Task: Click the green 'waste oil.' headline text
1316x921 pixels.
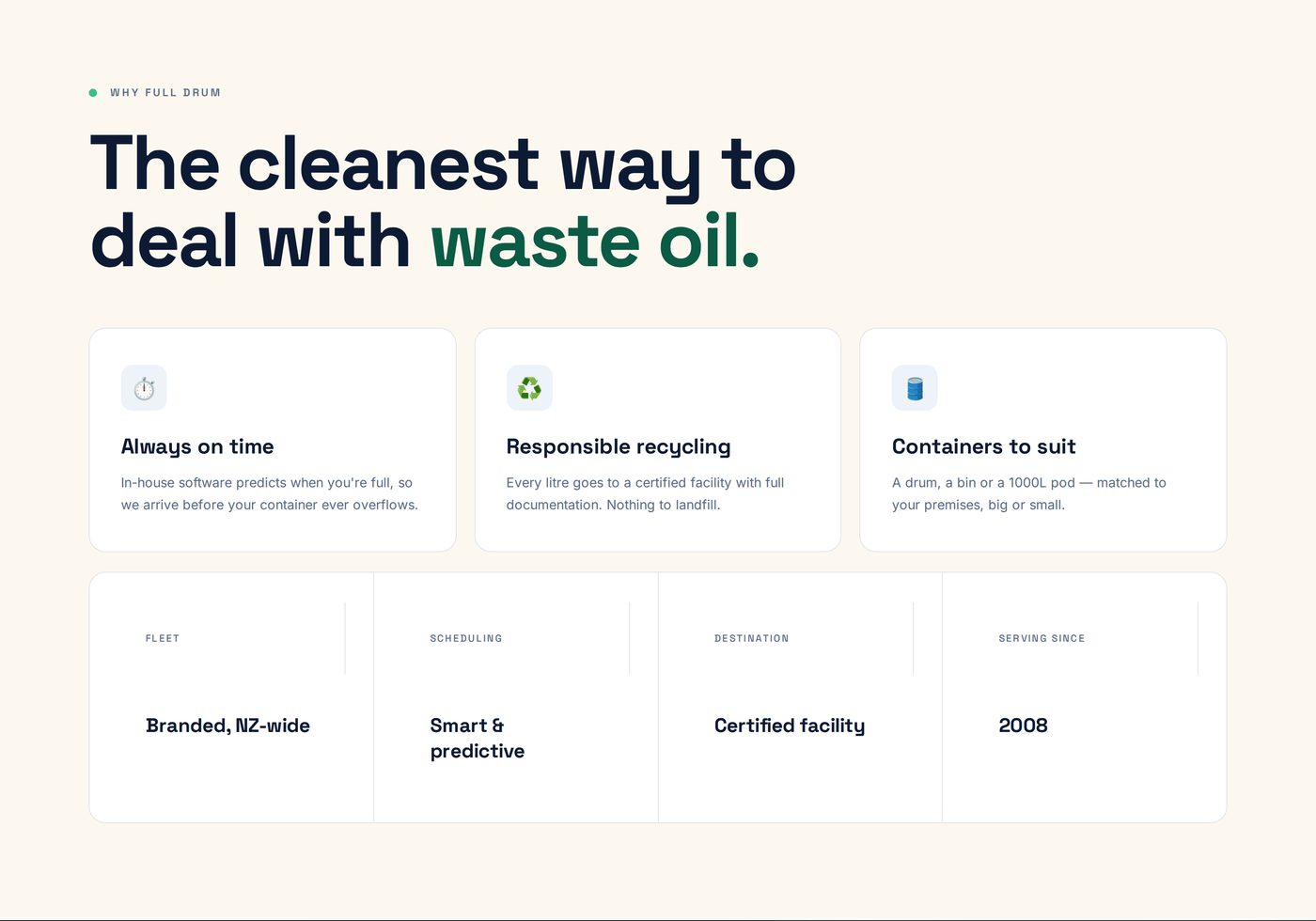Action: tap(595, 241)
